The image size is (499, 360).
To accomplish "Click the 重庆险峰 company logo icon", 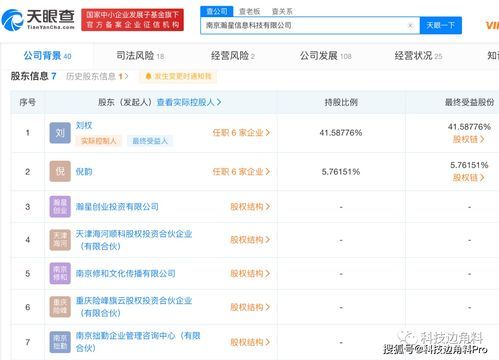I will pyautogui.click(x=60, y=307).
